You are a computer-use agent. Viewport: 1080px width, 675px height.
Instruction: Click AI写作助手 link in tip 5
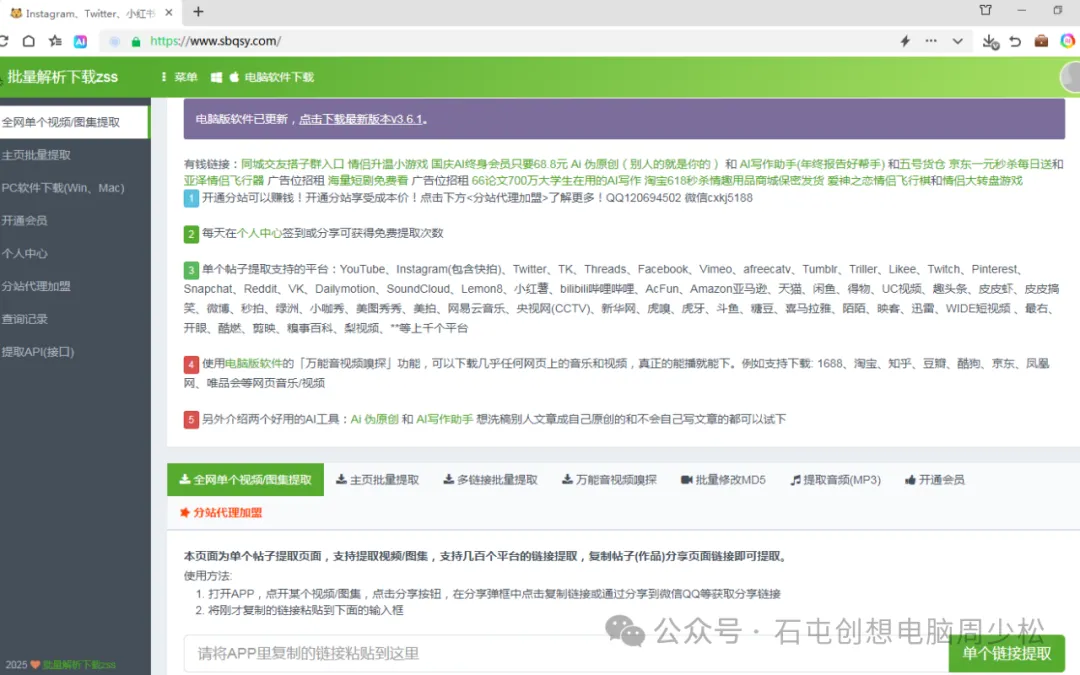tap(444, 419)
